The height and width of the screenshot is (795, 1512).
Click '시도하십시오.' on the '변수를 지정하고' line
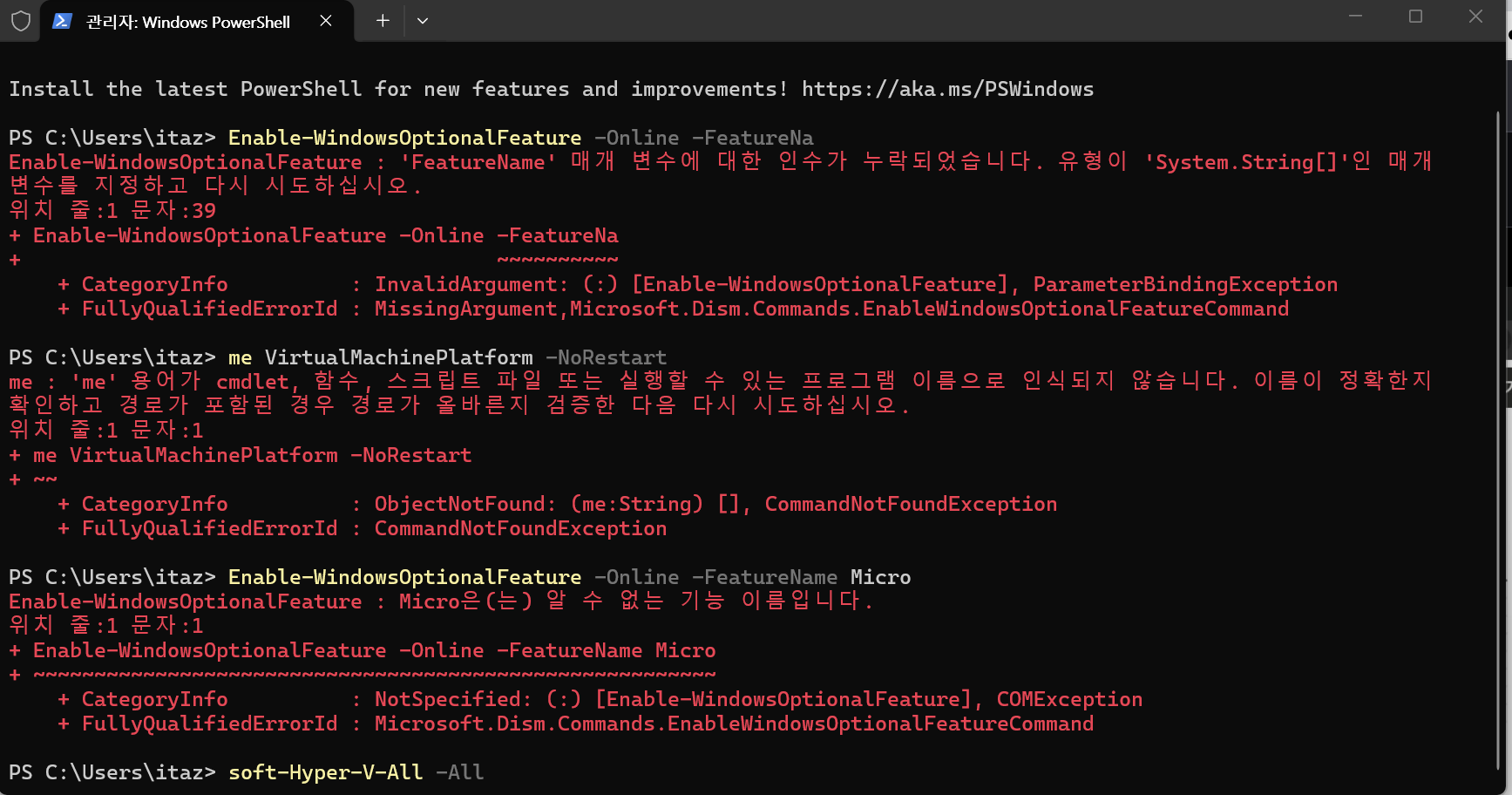[x=343, y=186]
